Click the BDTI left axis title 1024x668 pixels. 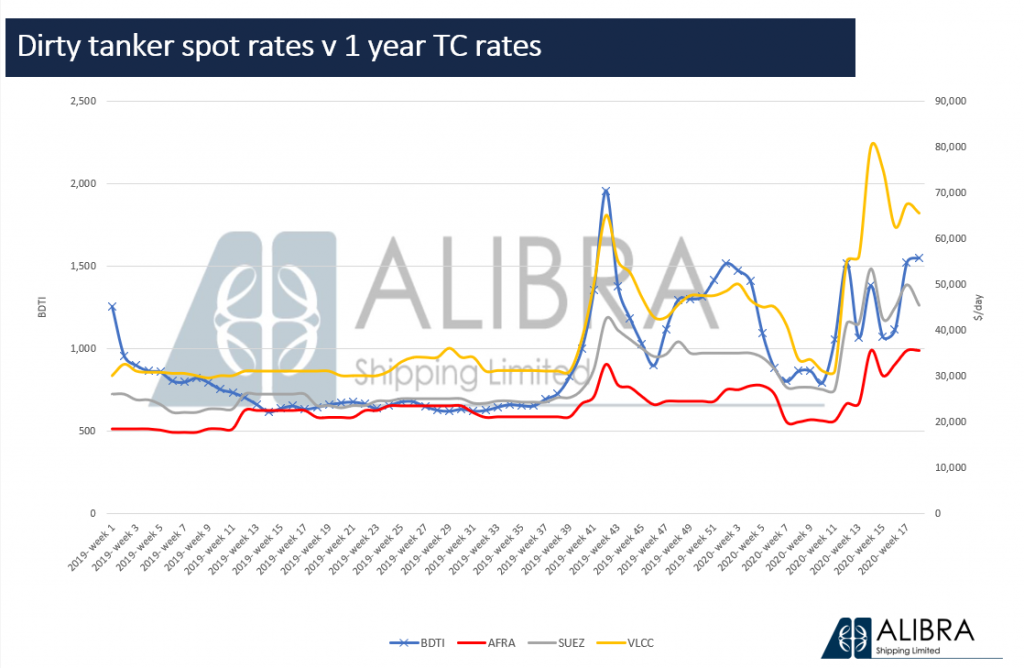coord(43,308)
